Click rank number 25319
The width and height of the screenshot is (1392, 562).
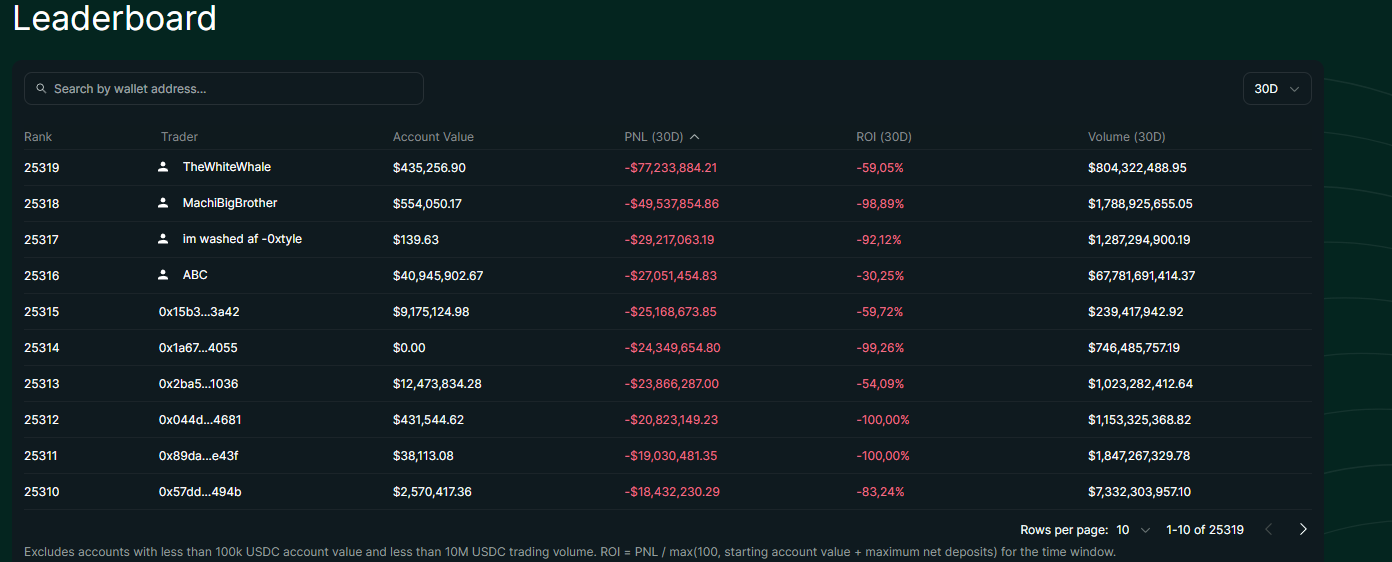point(42,168)
